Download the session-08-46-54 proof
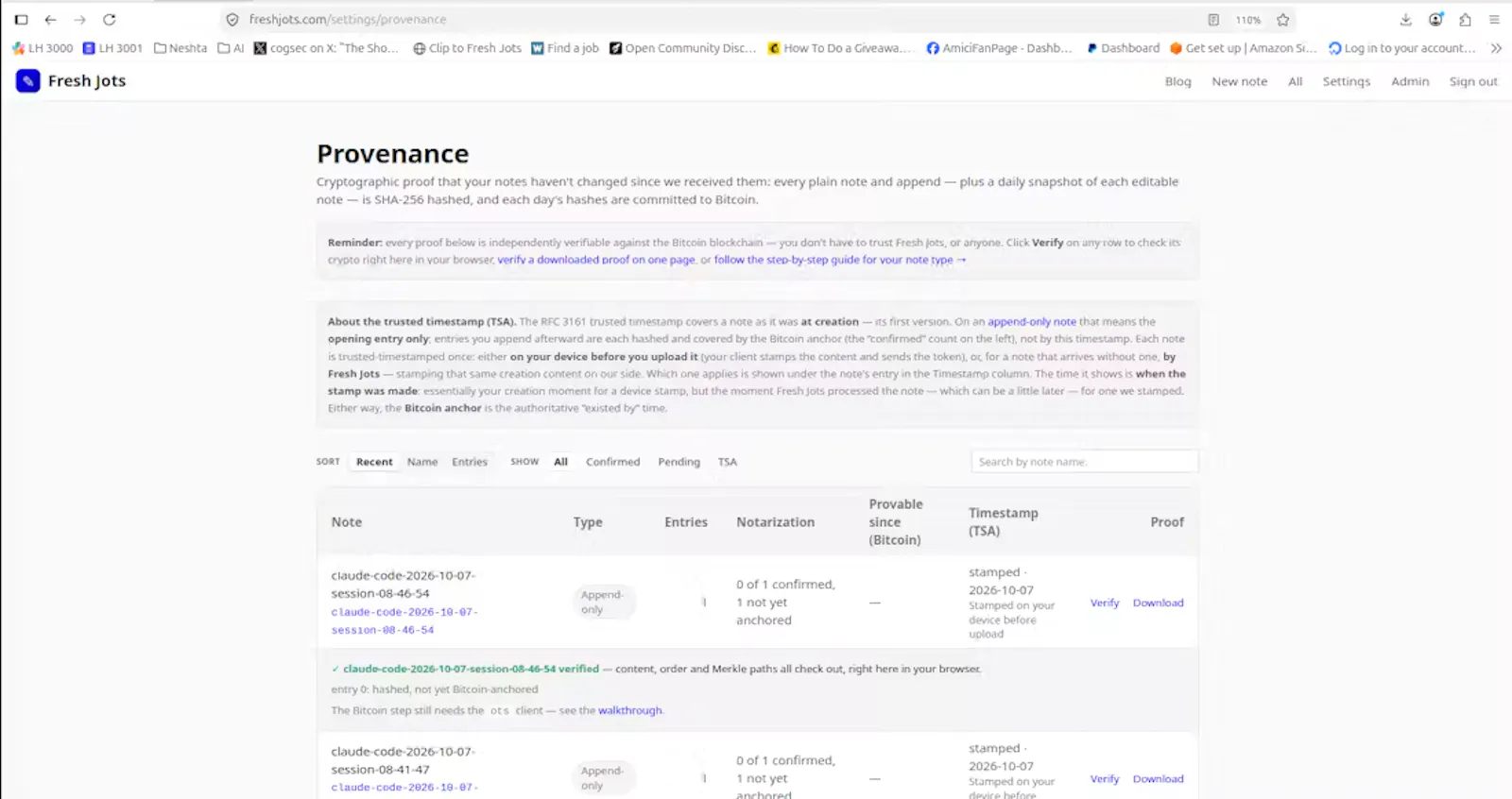This screenshot has width=1512, height=799. tap(1158, 603)
